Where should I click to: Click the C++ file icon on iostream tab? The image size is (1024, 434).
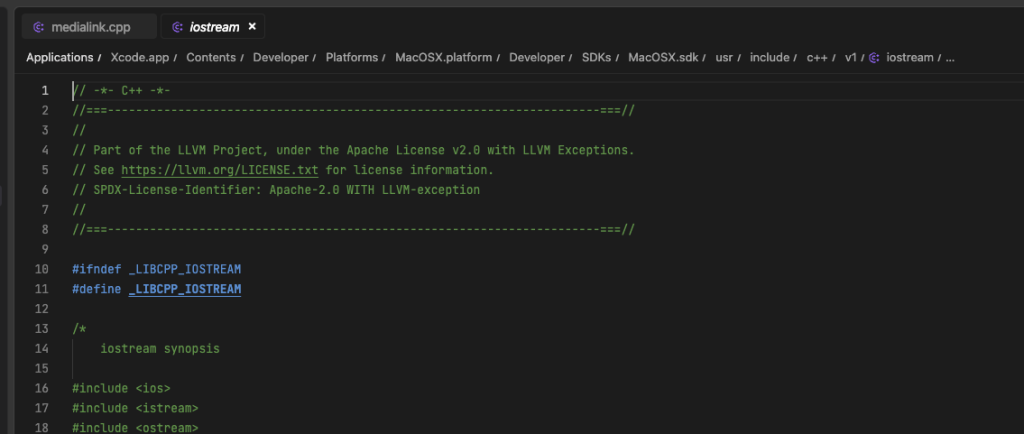pyautogui.click(x=177, y=27)
